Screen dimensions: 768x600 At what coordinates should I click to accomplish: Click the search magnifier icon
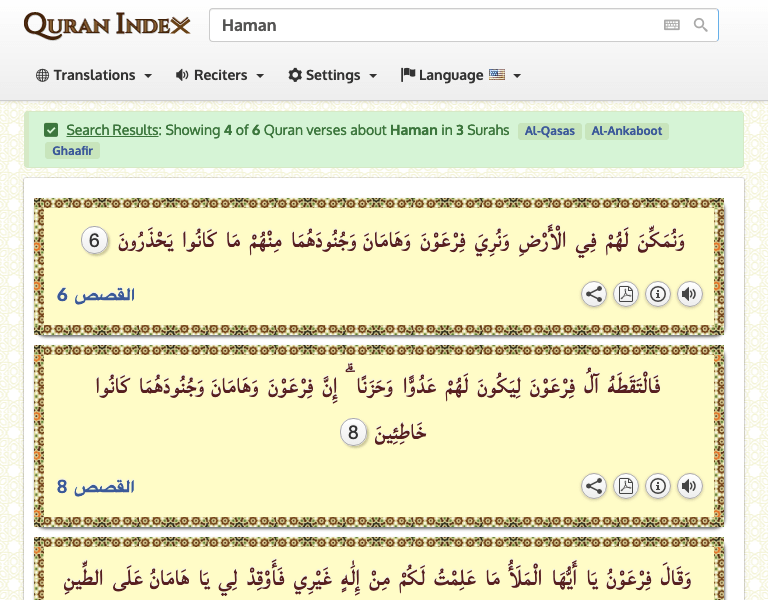[701, 25]
